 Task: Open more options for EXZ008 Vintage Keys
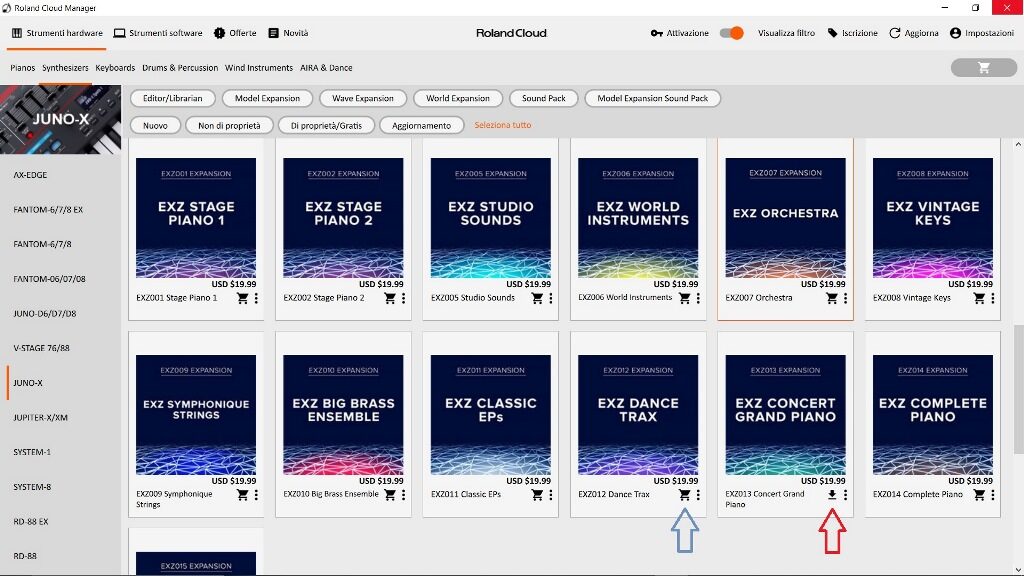[x=993, y=298]
